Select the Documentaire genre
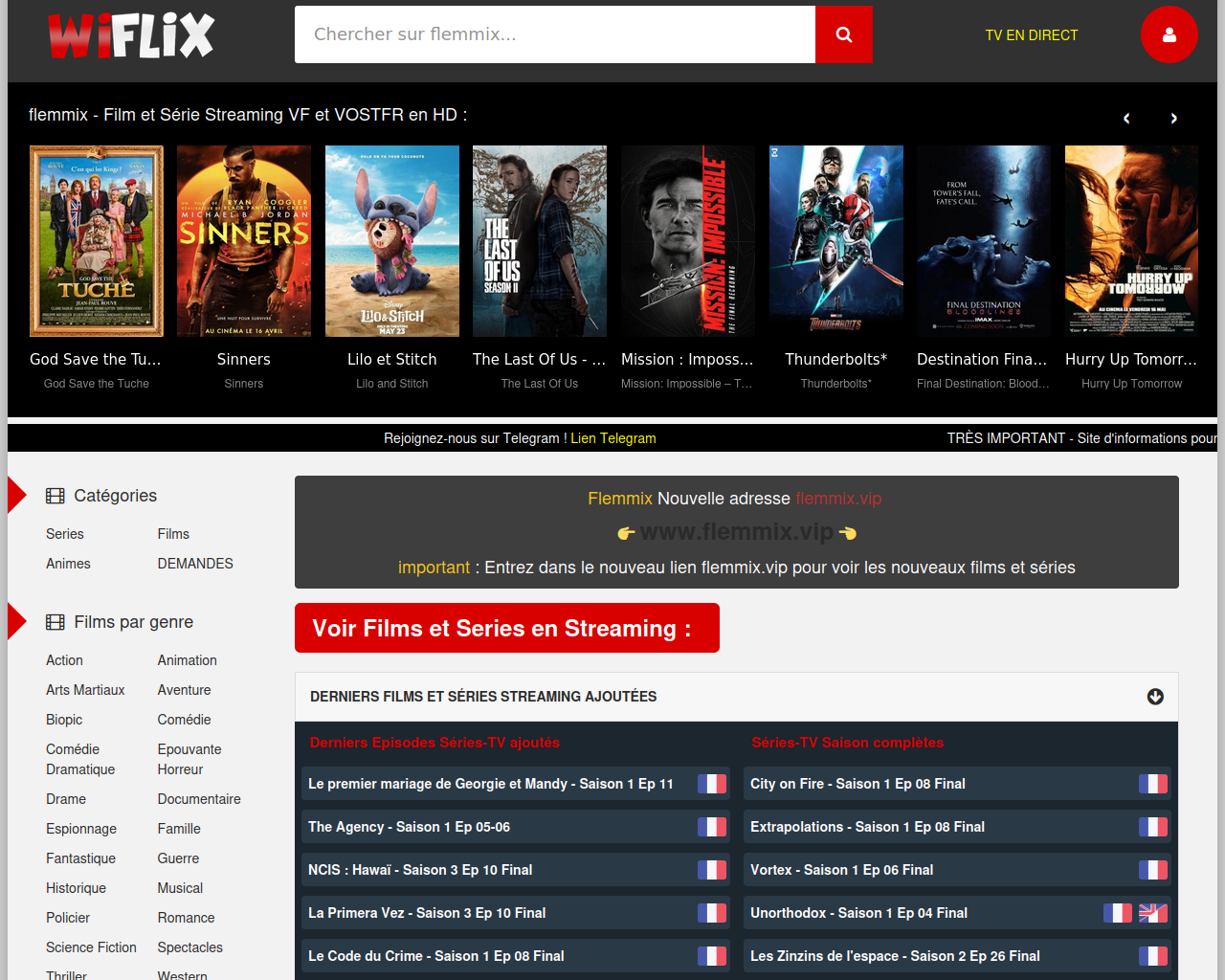Image resolution: width=1225 pixels, height=980 pixels. click(x=199, y=799)
